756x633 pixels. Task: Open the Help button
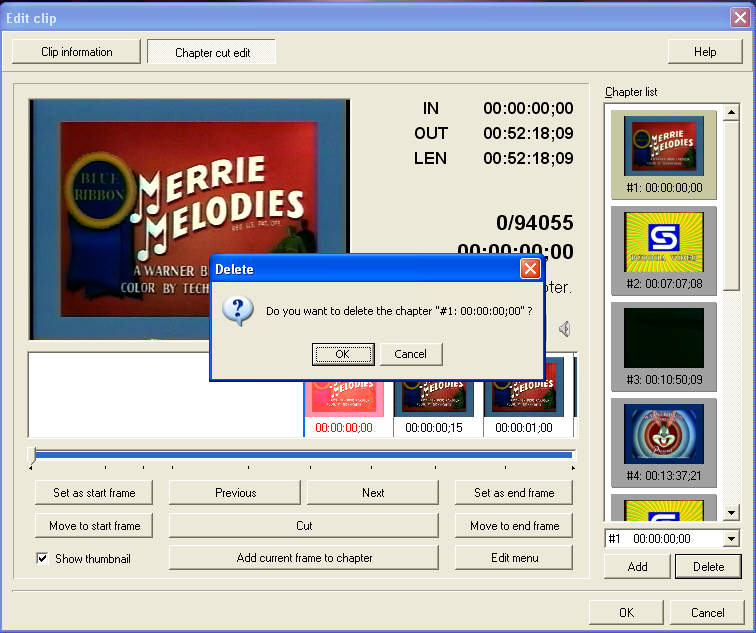pyautogui.click(x=705, y=52)
